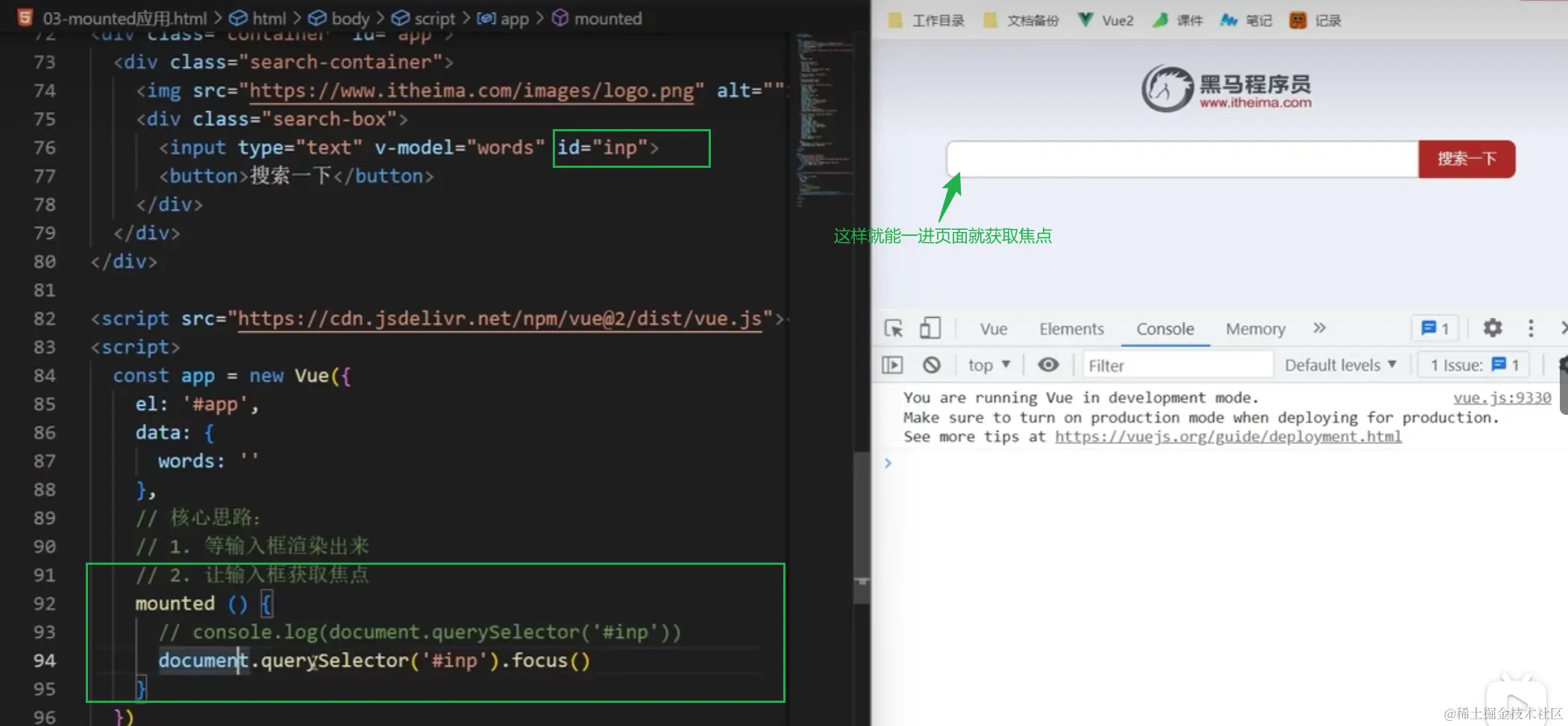
Task: Click the id="inp" attribute on line 76
Action: (x=603, y=147)
